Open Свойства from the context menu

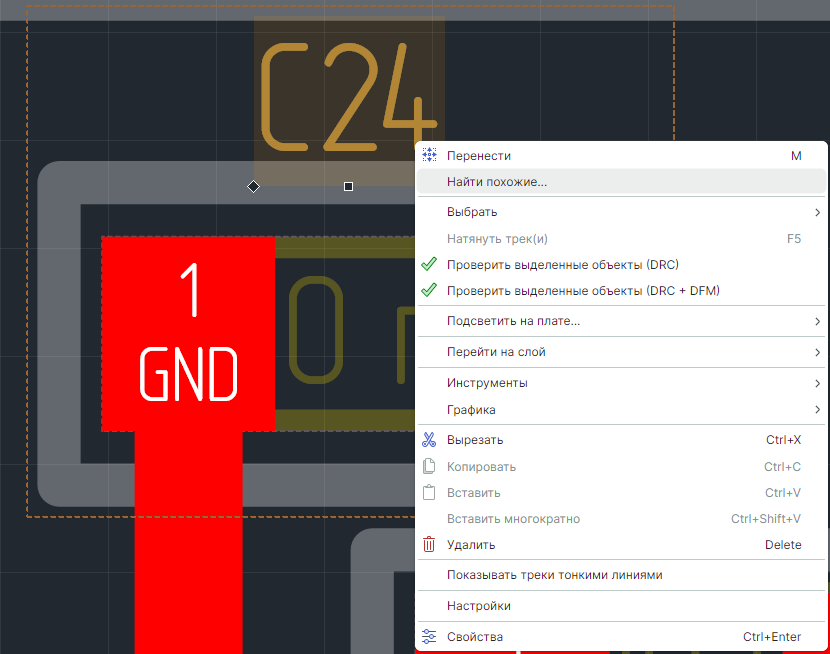point(621,637)
